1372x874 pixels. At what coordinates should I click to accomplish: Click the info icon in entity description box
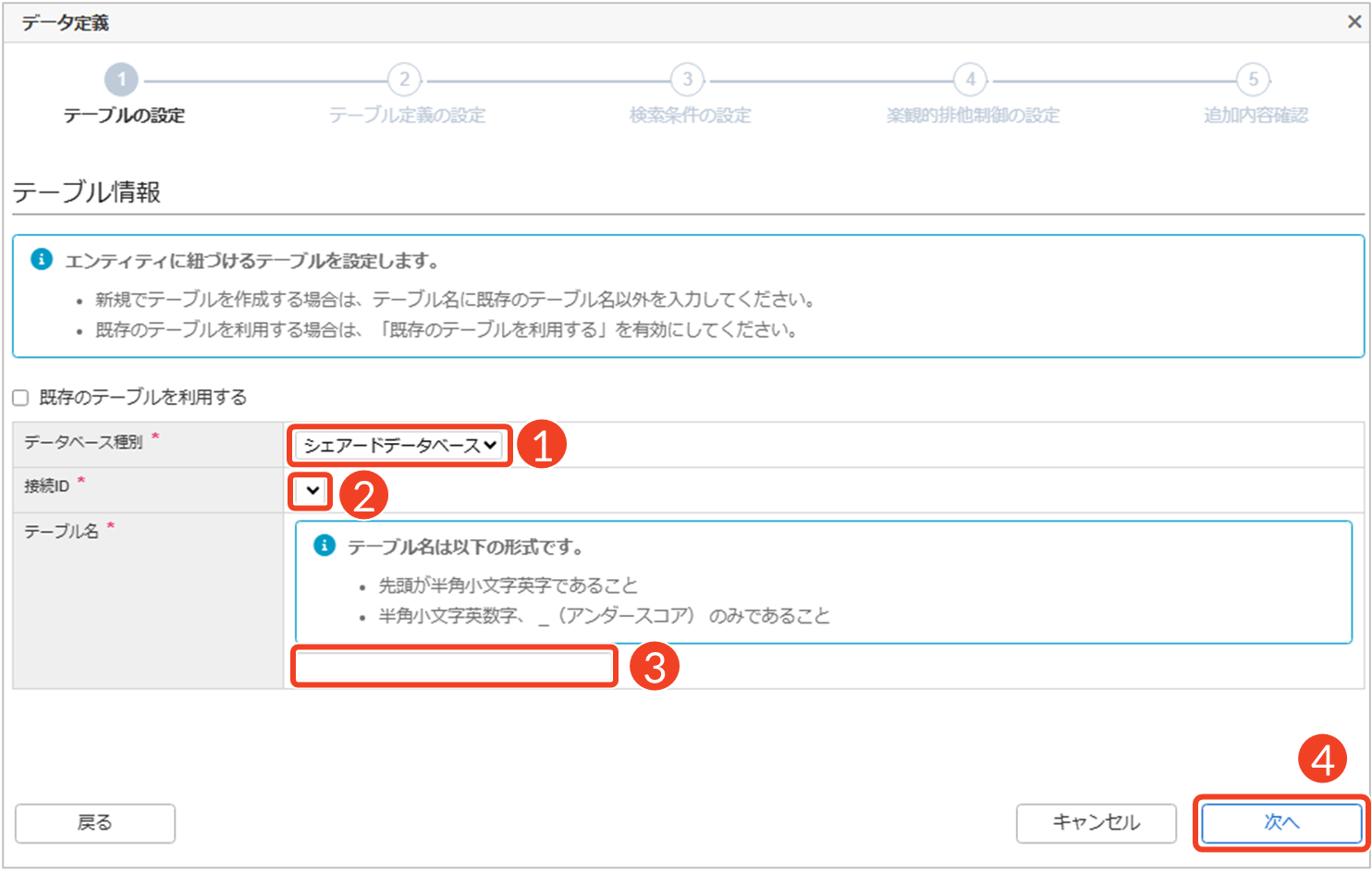point(42,260)
